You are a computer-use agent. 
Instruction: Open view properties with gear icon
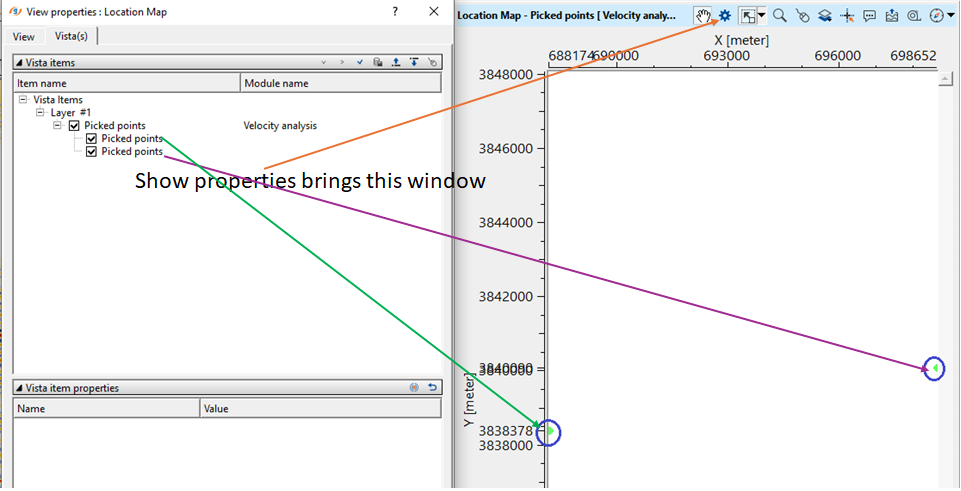click(725, 16)
